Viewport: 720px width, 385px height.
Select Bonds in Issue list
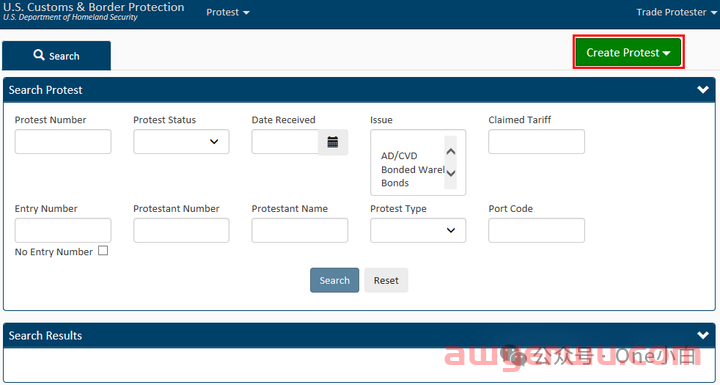[395, 183]
